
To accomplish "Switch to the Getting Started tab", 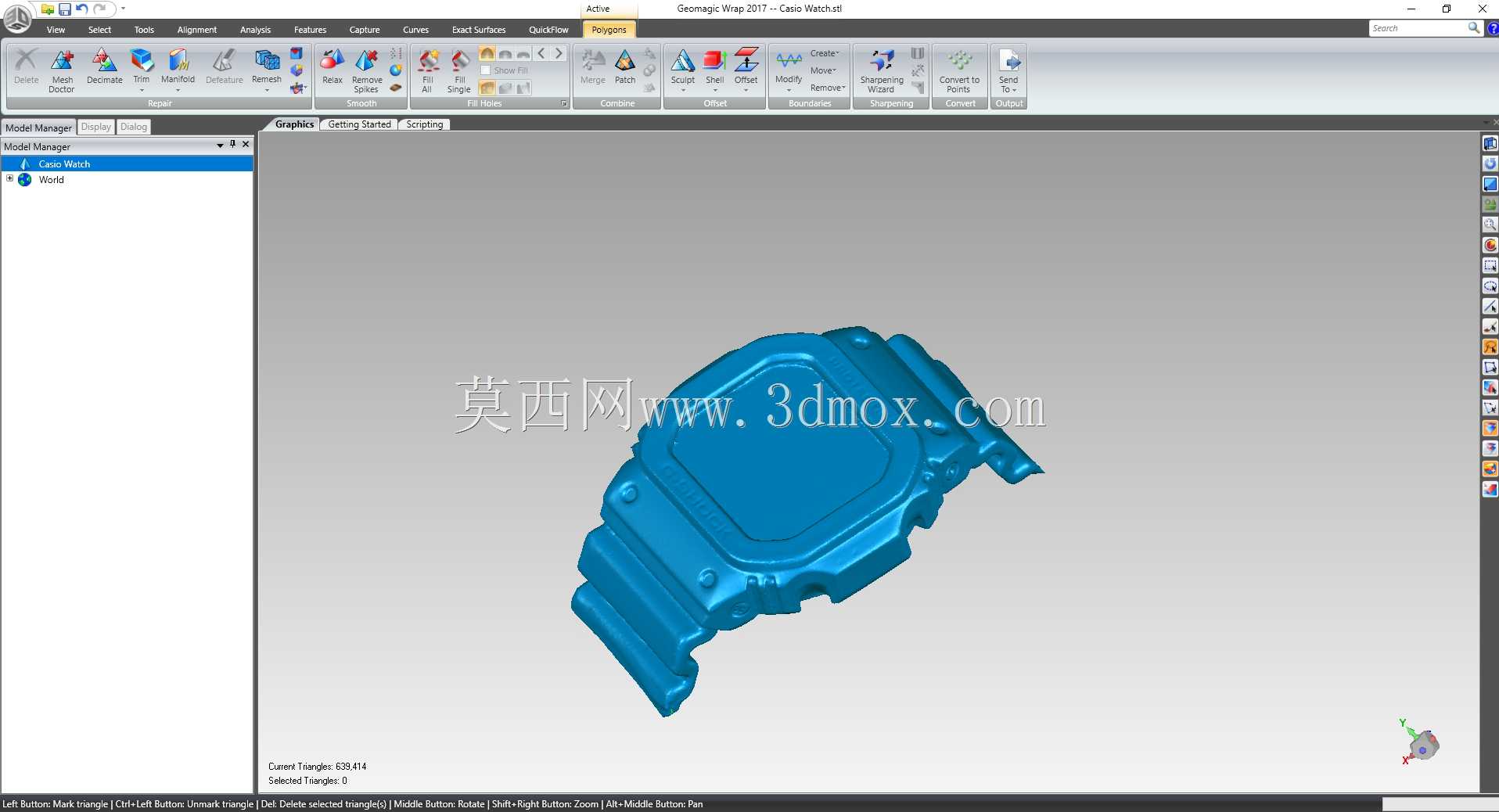I will click(359, 124).
